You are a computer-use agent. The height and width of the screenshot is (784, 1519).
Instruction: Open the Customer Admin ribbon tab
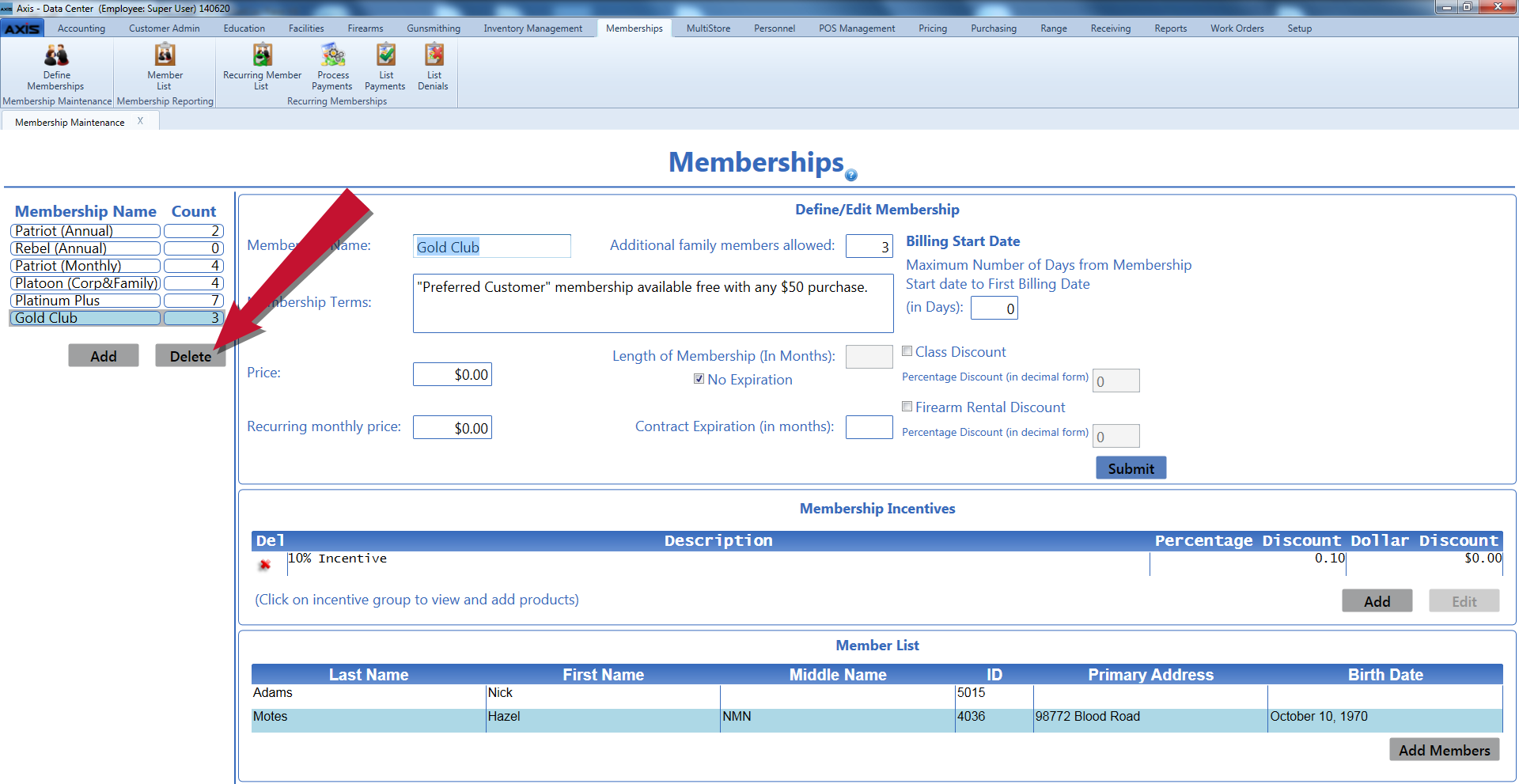165,28
